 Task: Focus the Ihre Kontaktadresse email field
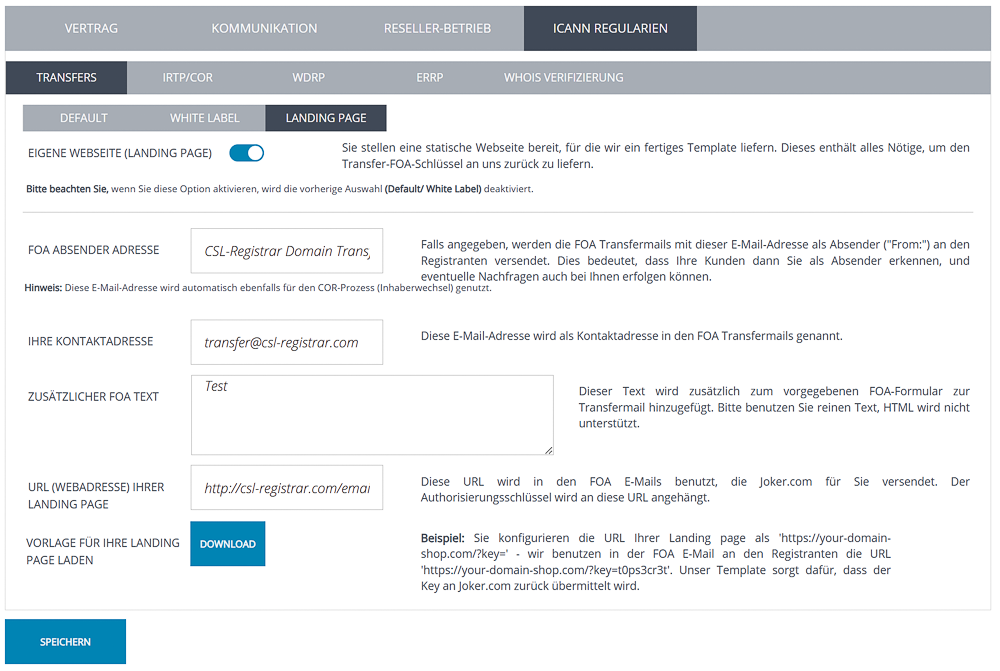[x=287, y=342]
